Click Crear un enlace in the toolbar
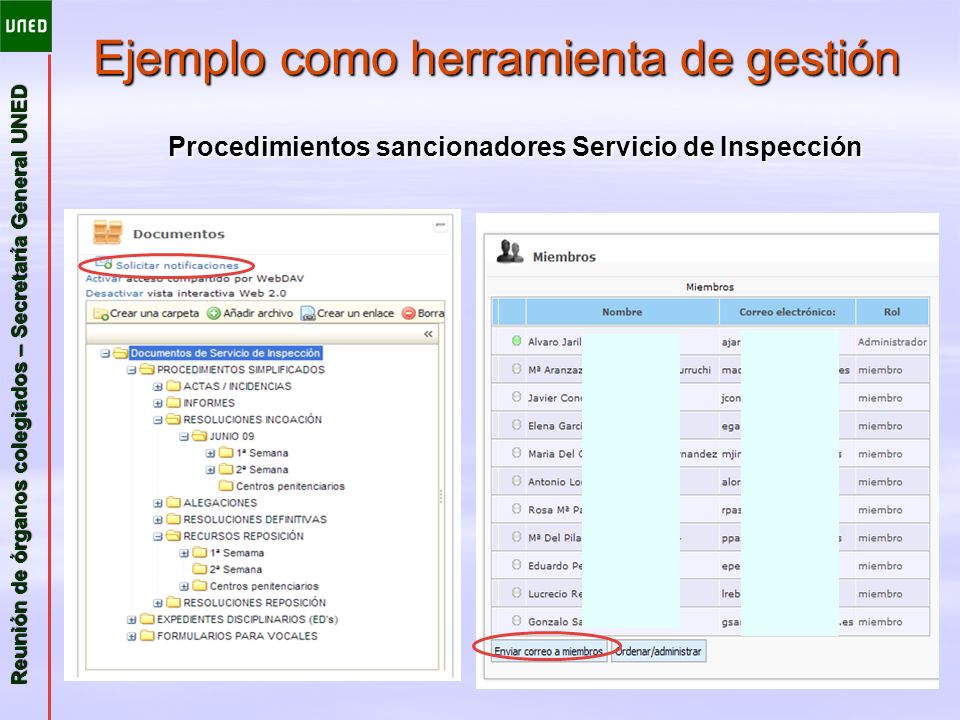The width and height of the screenshot is (960, 720). [x=347, y=313]
